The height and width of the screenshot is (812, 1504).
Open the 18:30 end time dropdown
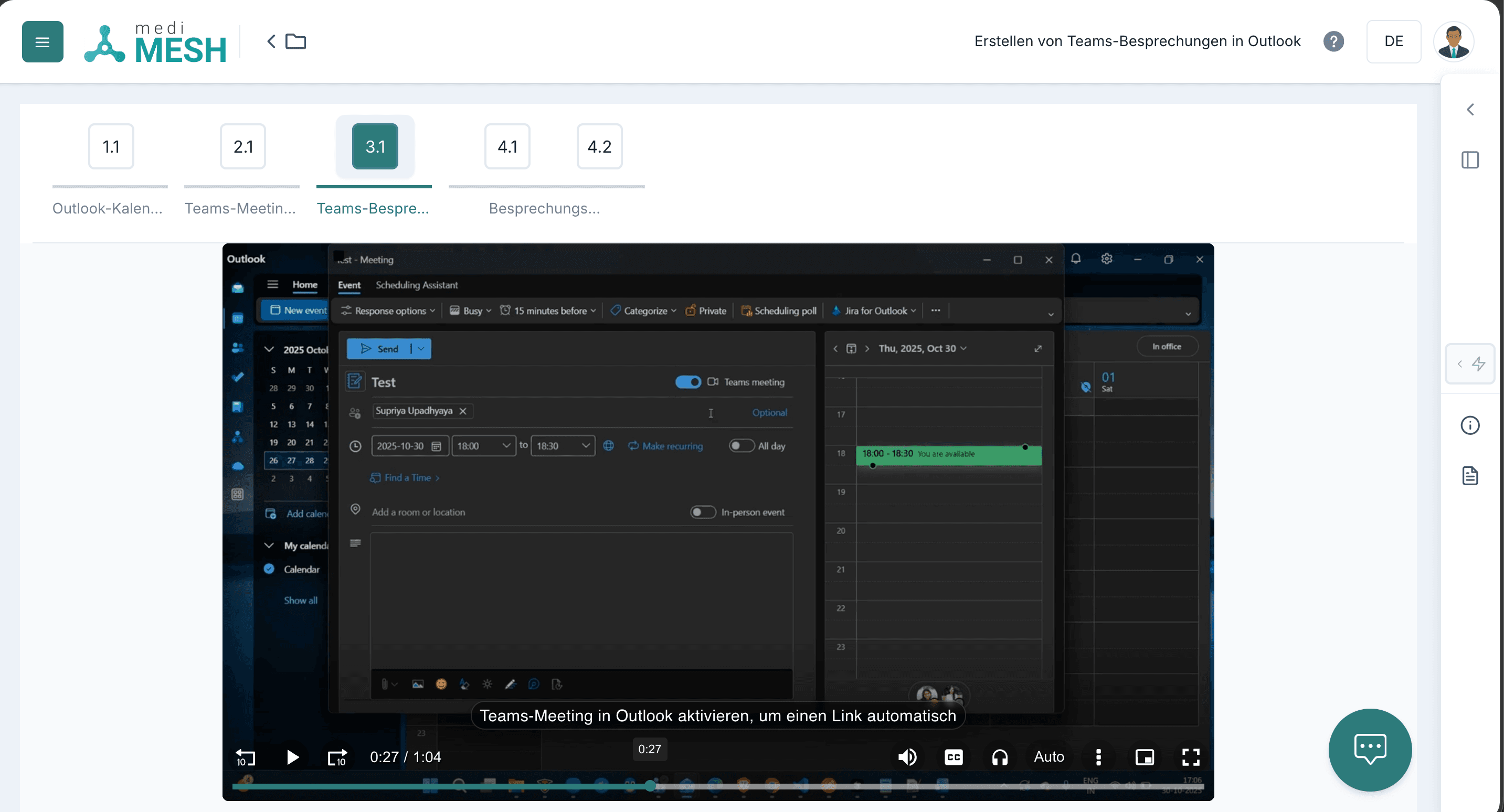click(563, 446)
